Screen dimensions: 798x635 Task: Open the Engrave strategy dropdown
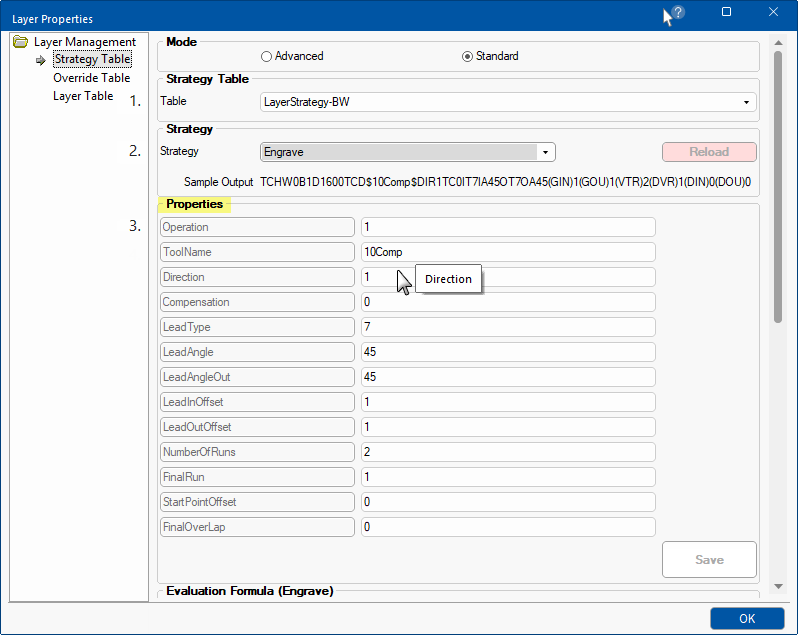point(545,152)
